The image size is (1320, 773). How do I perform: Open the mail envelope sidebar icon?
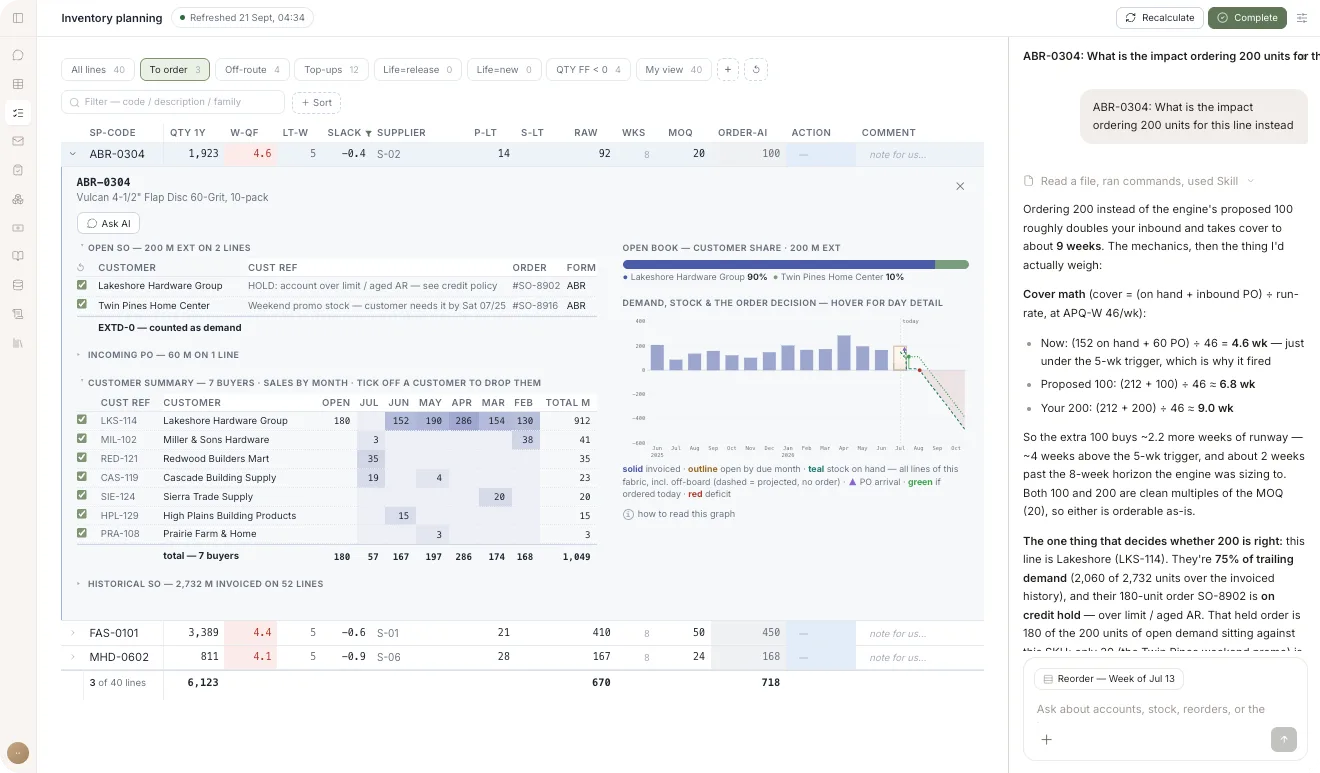pyautogui.click(x=18, y=141)
